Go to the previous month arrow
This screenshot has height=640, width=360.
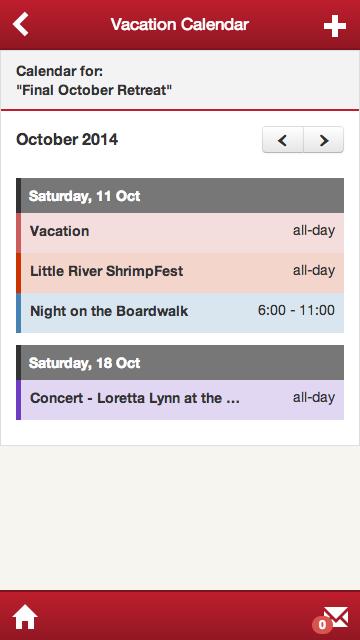click(282, 140)
